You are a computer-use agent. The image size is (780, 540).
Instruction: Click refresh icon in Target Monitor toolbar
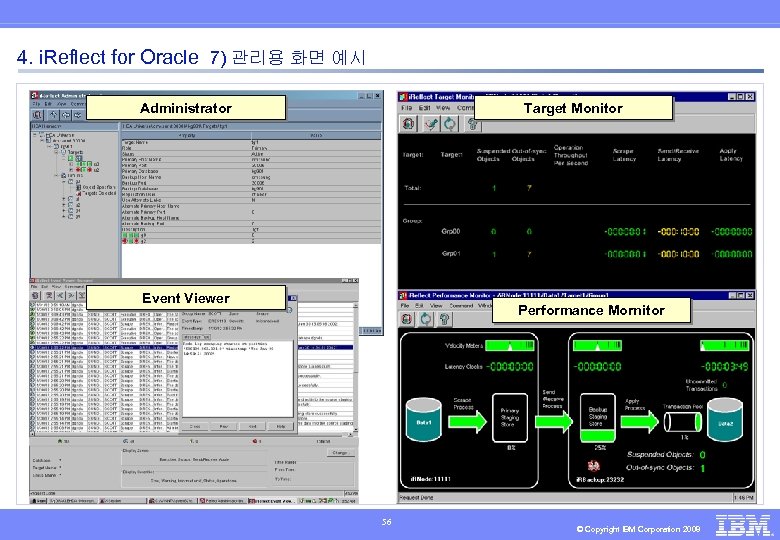click(450, 124)
